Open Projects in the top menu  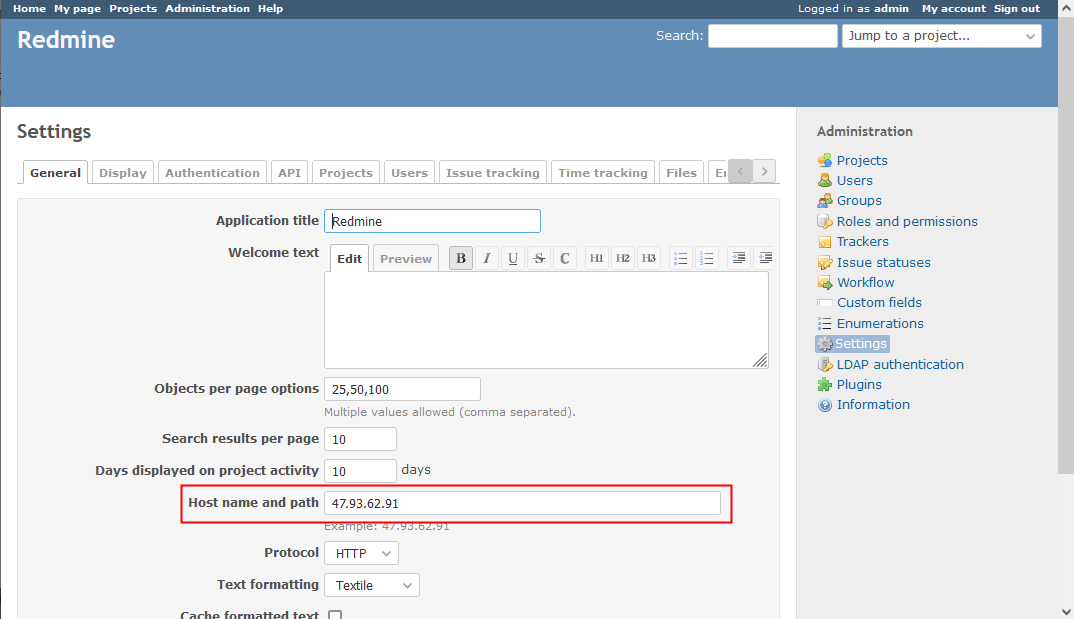pos(133,8)
